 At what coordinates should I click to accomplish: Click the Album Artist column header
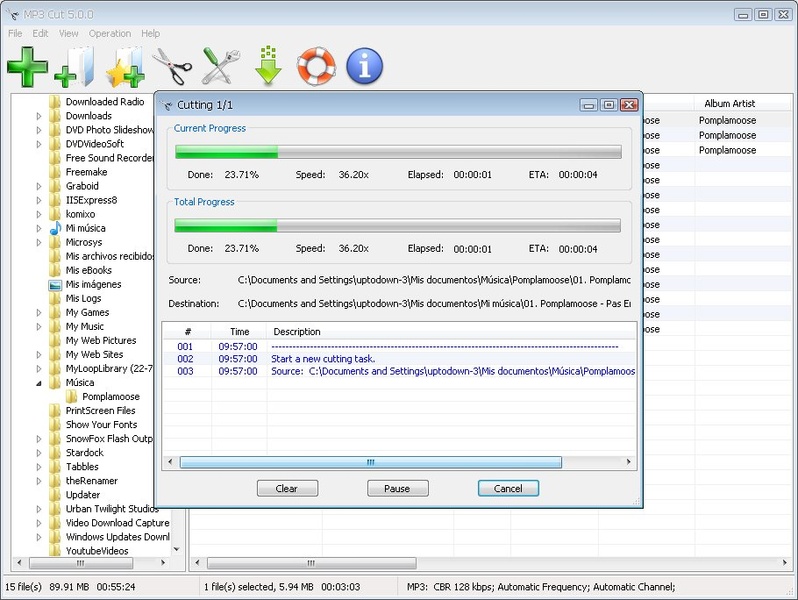click(729, 104)
